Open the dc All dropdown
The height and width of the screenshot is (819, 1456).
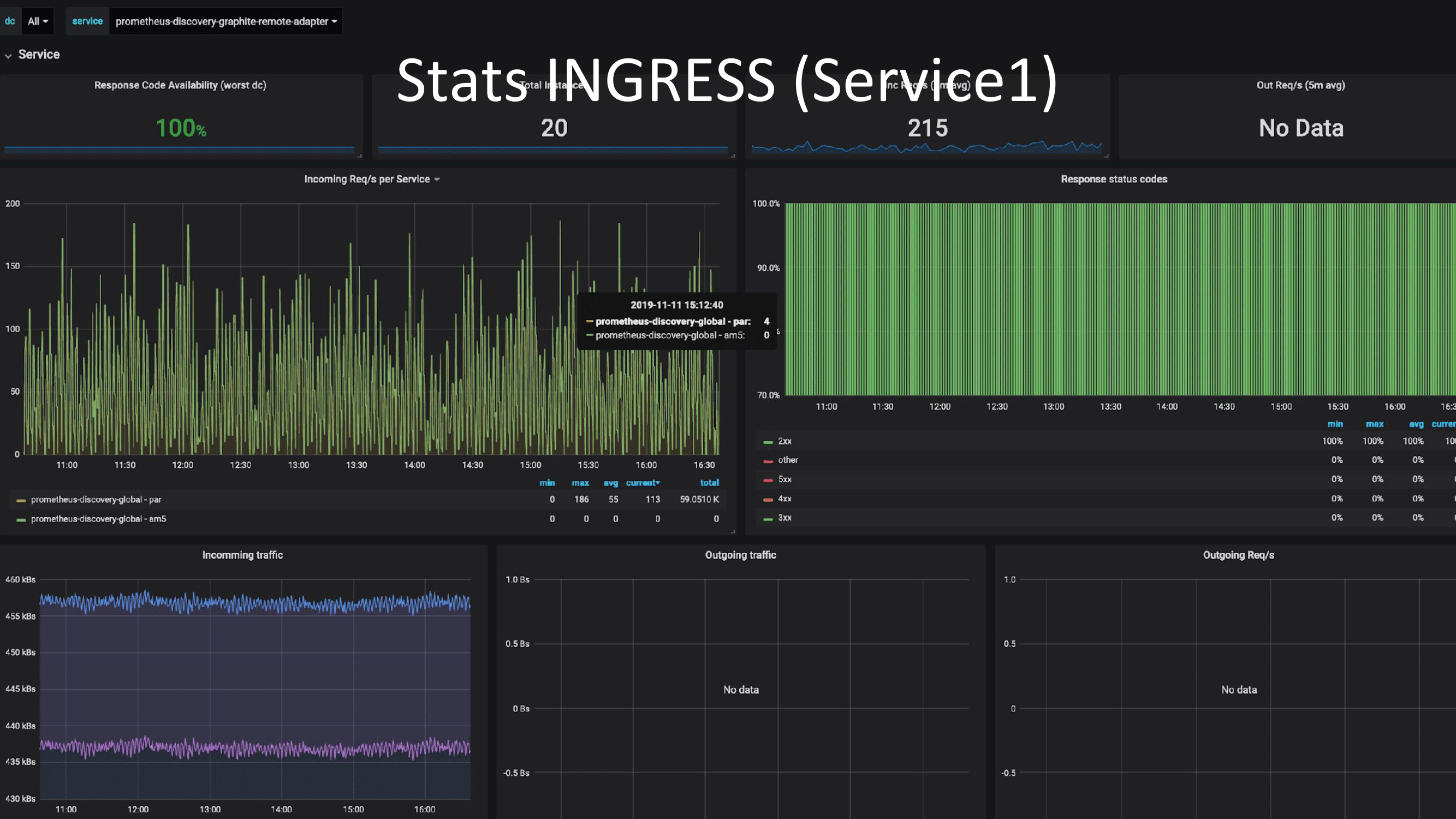(x=38, y=21)
